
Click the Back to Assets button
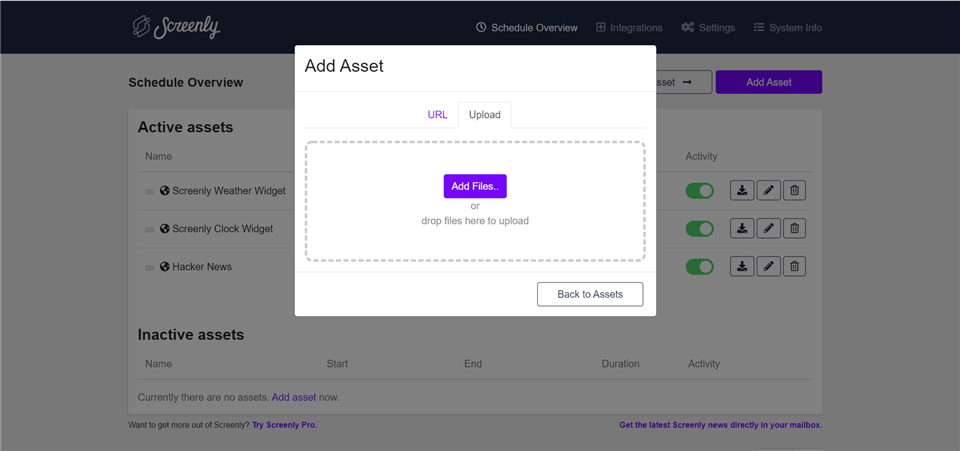pyautogui.click(x=590, y=294)
